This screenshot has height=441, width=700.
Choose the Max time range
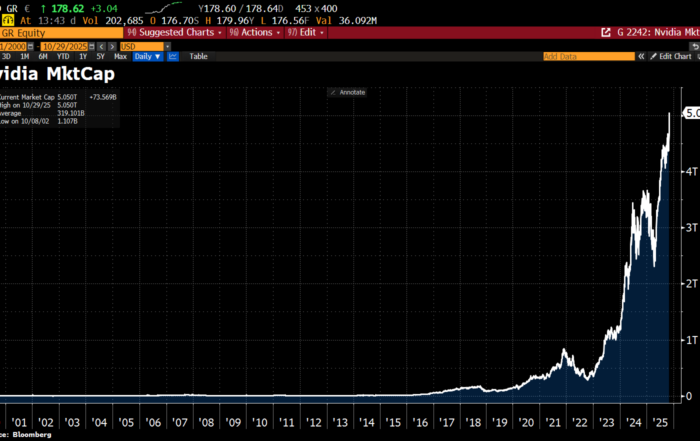tap(120, 56)
